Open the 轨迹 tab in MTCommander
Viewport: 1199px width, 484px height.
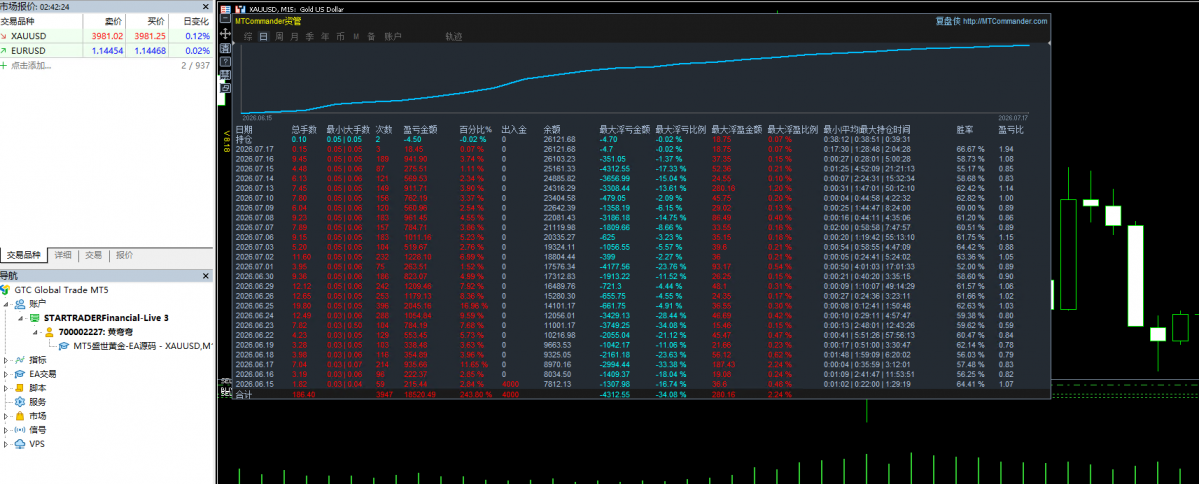click(x=454, y=36)
